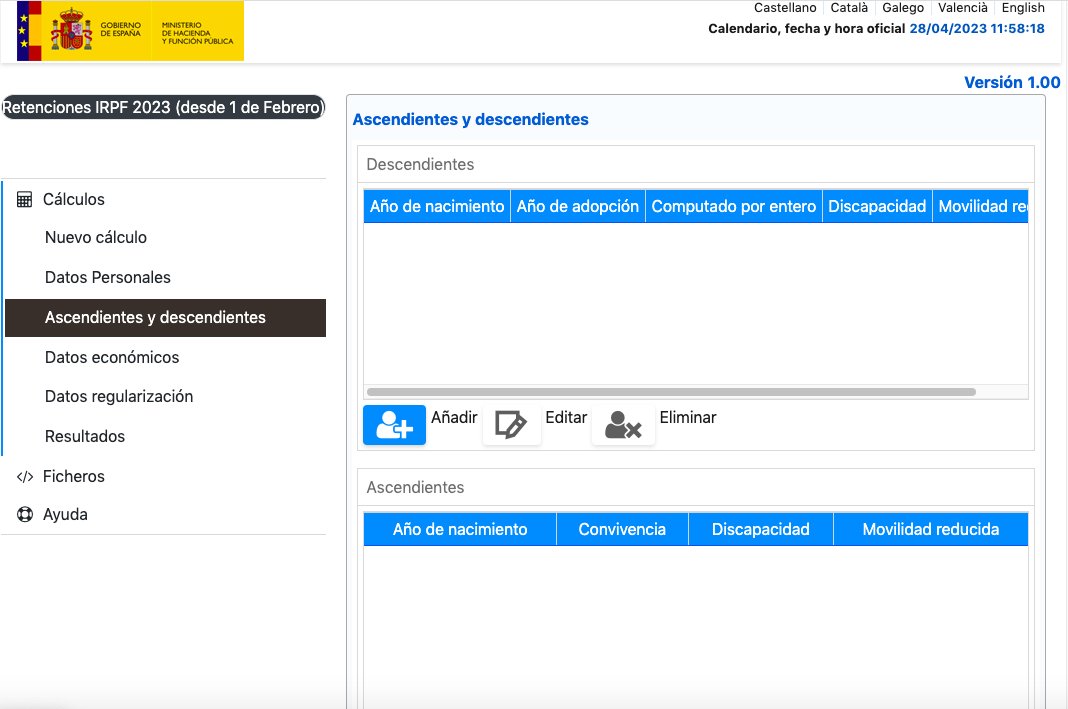Click the official date and time 28/04/2023
The width and height of the screenshot is (1068, 709).
977,29
